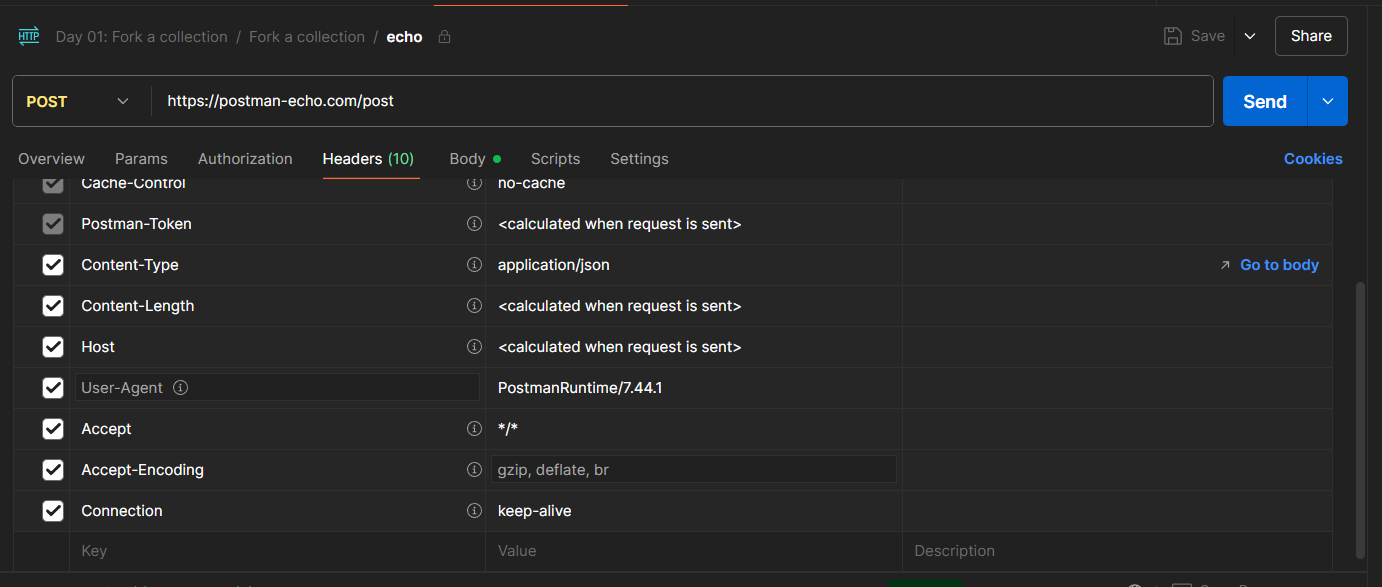
Task: Toggle the Accept-Encoding header checkbox
Action: (x=53, y=470)
